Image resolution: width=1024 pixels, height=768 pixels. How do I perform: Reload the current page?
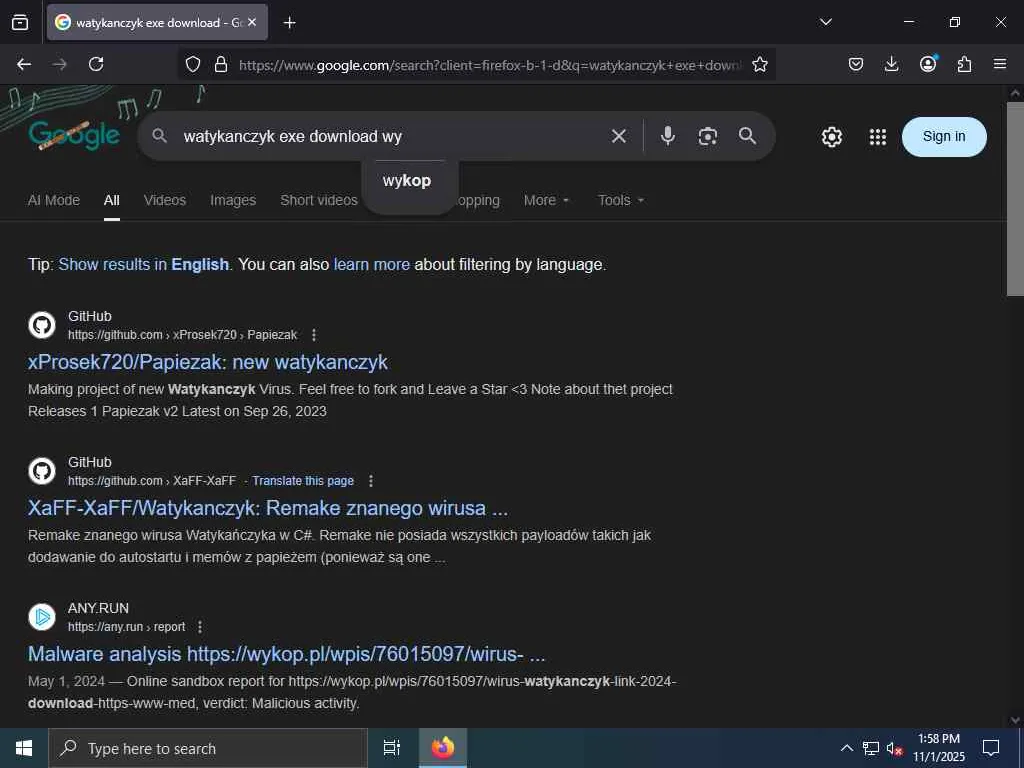(x=96, y=64)
